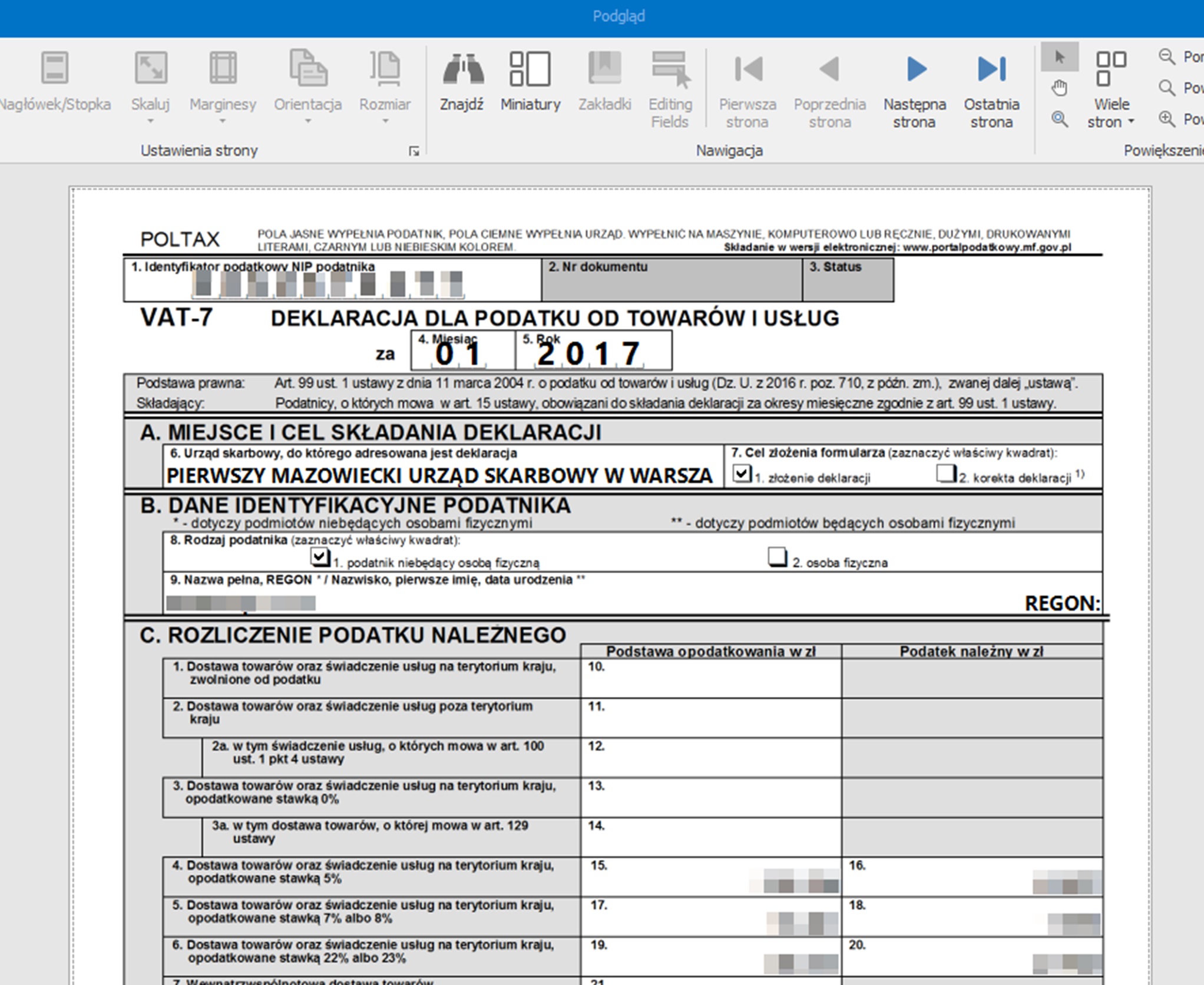
Task: Open Ustawienia strony dialog launcher
Action: [x=414, y=151]
